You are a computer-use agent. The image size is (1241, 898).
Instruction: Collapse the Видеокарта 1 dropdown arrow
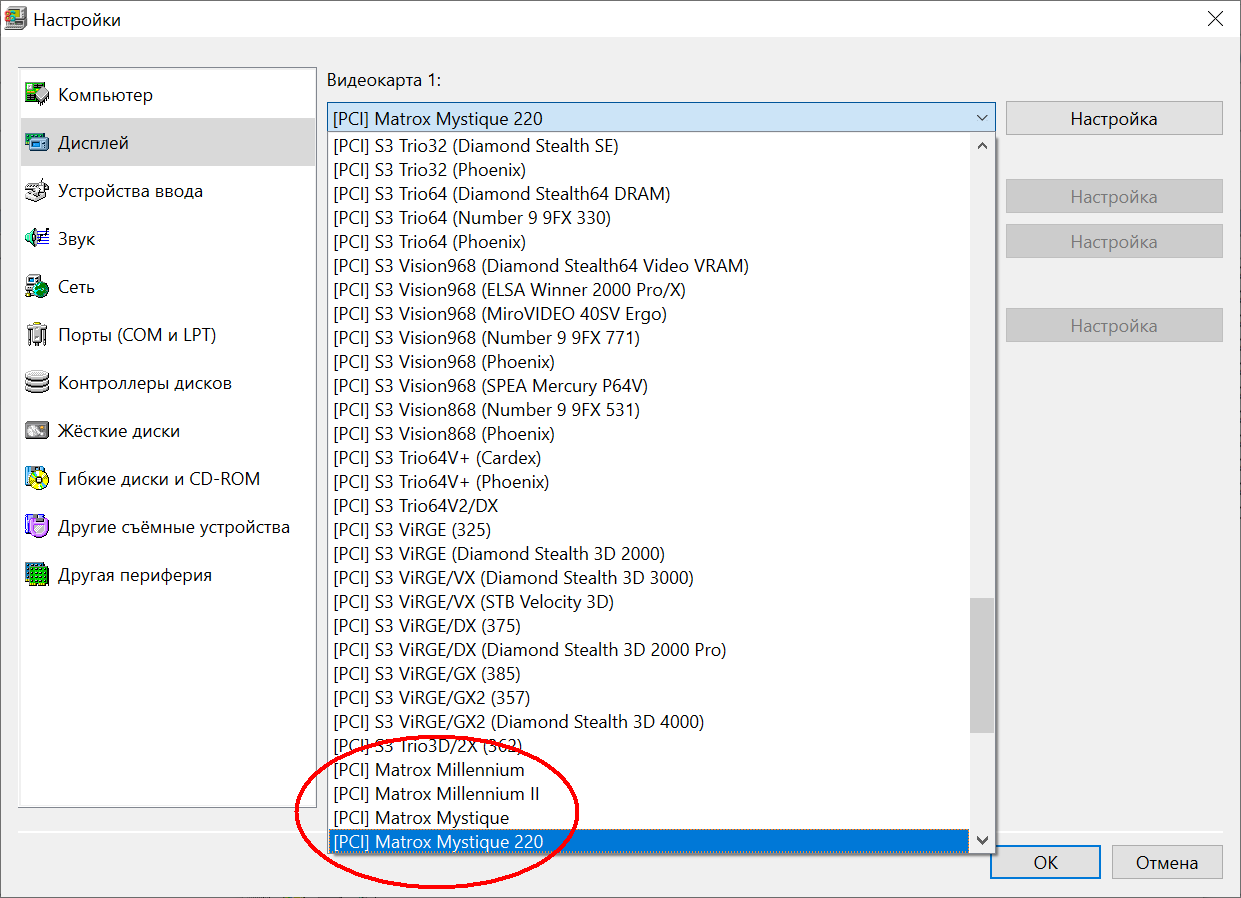[981, 118]
